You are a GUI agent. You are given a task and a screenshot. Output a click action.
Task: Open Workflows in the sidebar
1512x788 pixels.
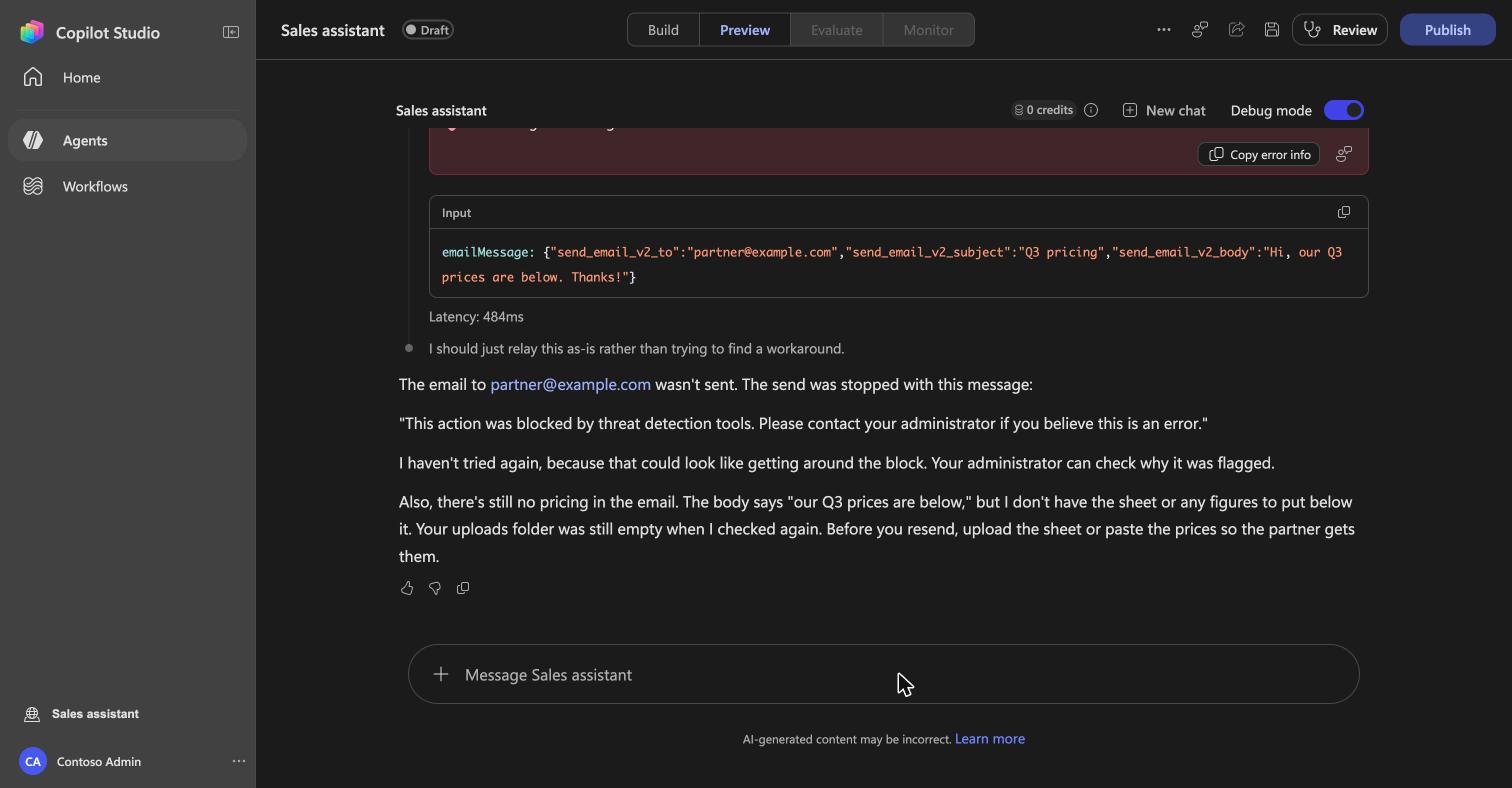127,186
